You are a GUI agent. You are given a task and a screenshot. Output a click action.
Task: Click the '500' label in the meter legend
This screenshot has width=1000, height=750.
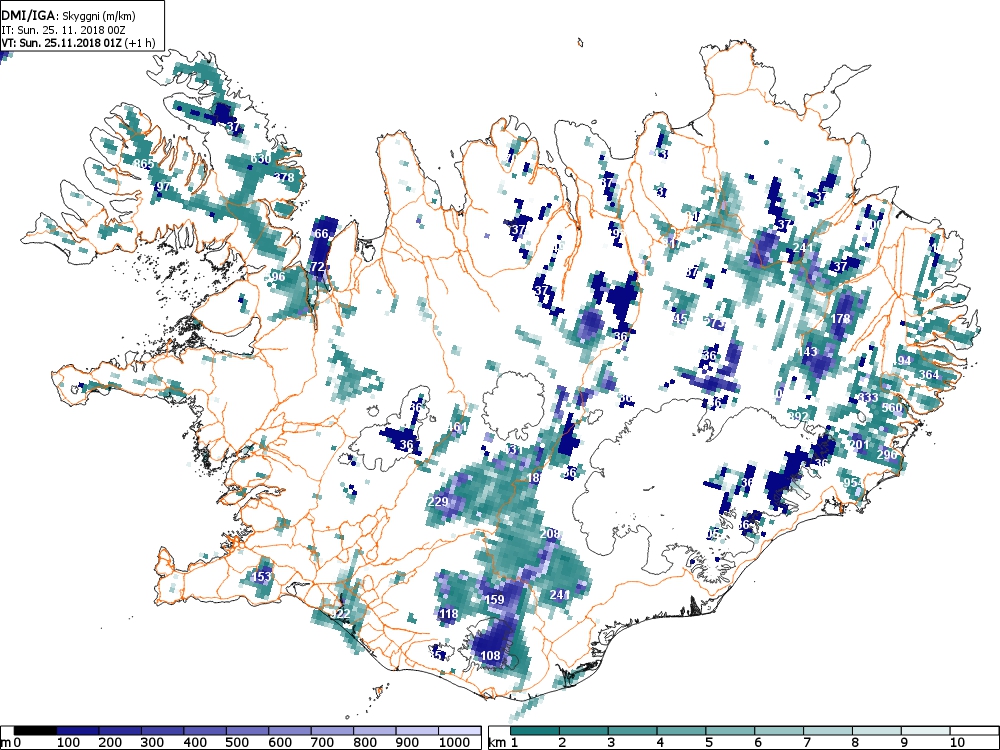237,742
